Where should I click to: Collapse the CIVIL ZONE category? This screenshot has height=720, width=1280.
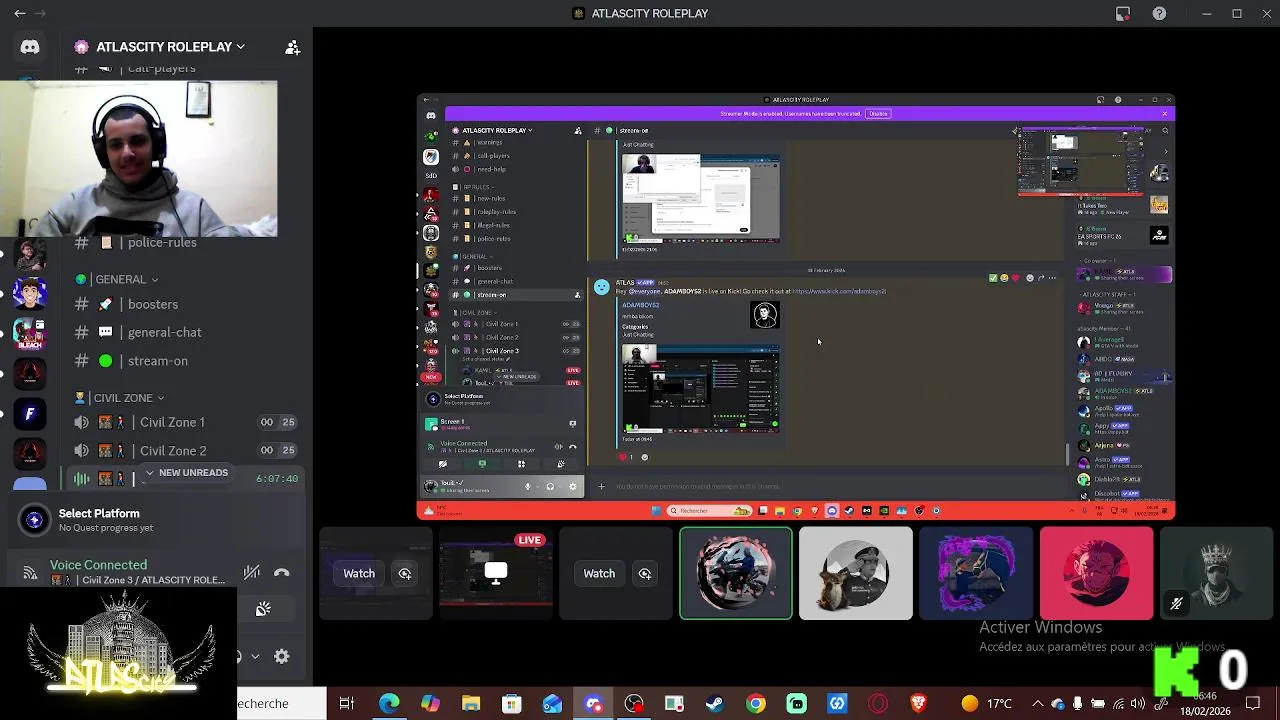coord(122,397)
